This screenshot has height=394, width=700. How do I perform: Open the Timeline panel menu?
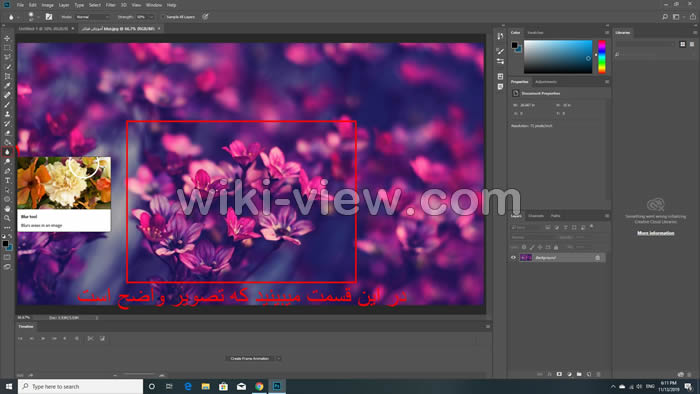tap(488, 327)
